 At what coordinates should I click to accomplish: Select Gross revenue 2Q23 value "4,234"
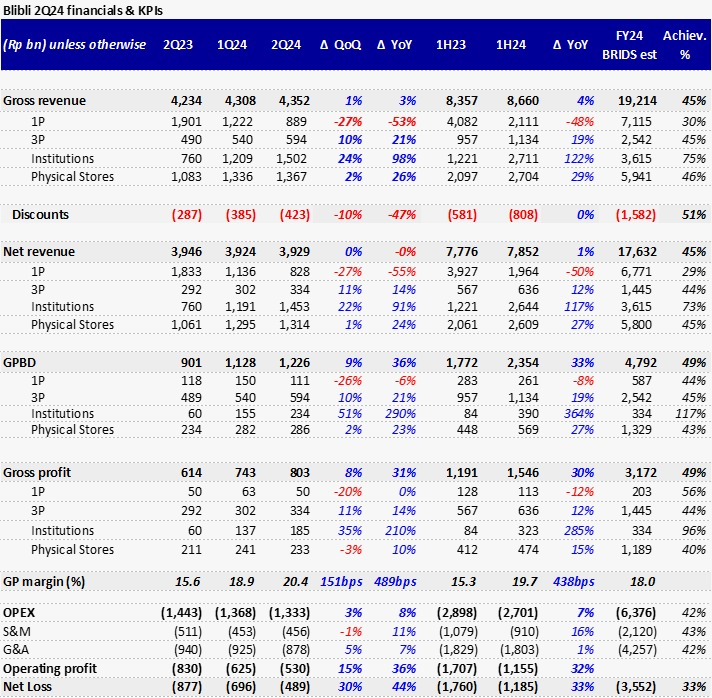186,101
